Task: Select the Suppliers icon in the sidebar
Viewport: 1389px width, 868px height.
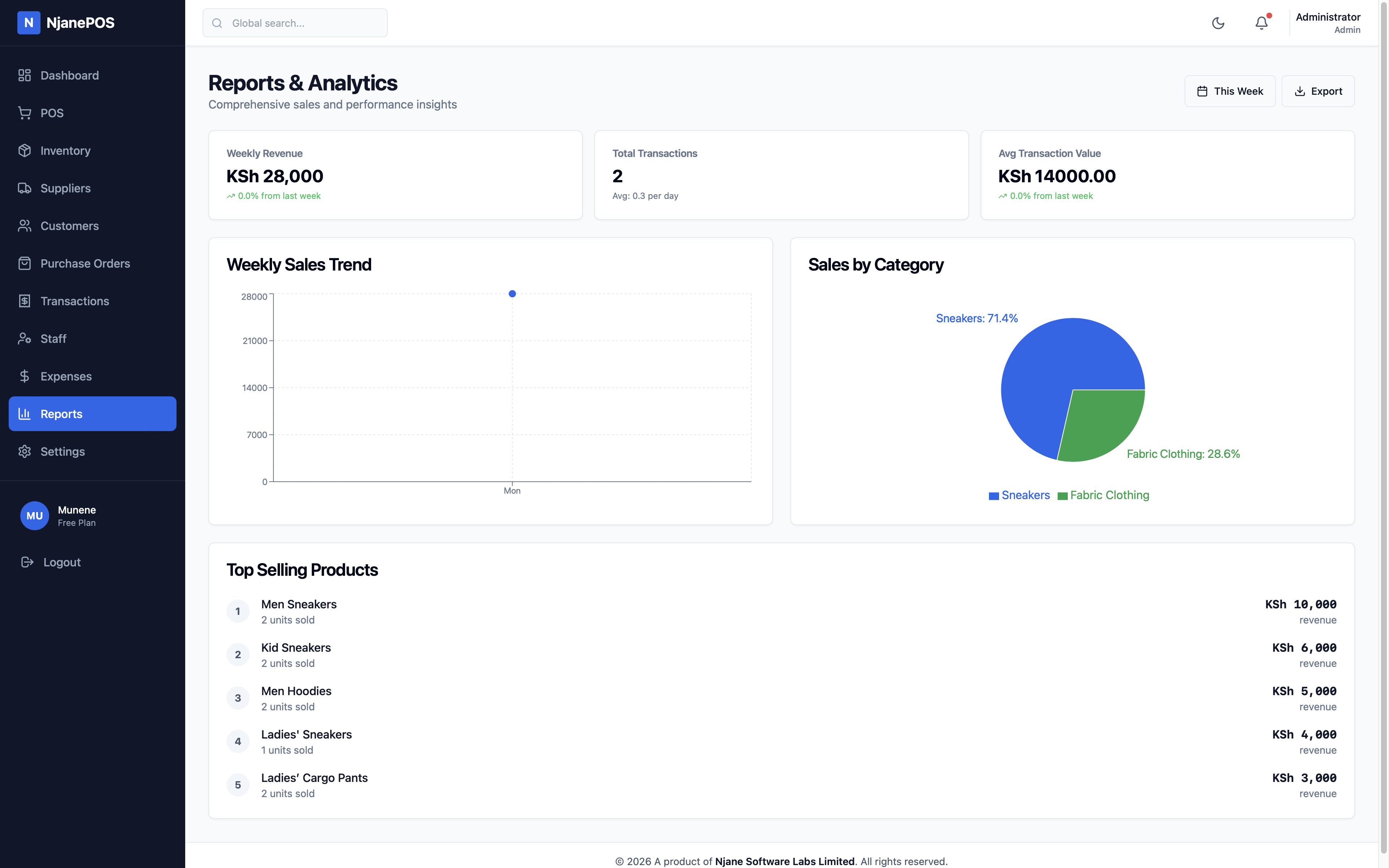Action: pyautogui.click(x=25, y=188)
